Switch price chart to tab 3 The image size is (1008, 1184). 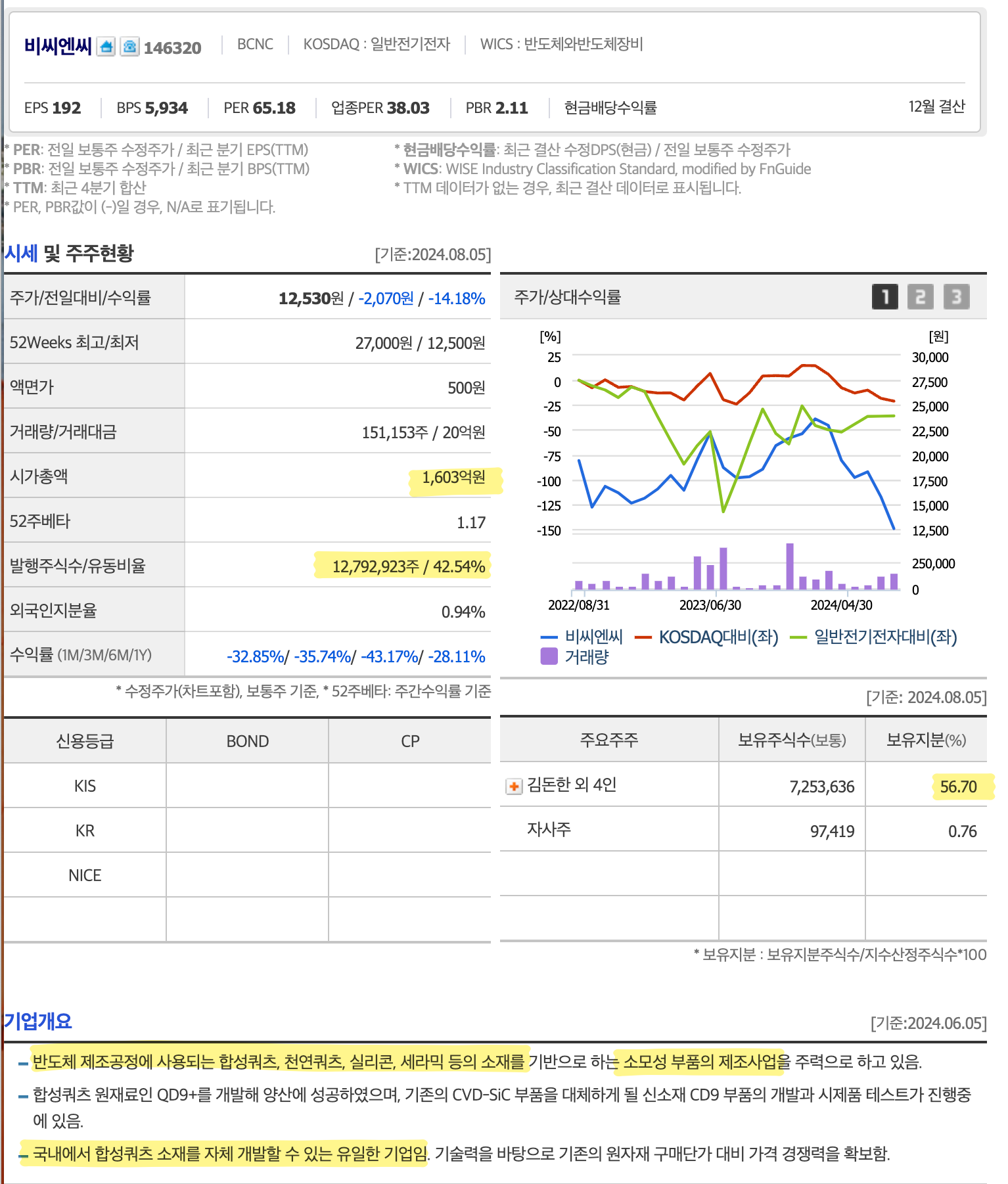pyautogui.click(x=956, y=297)
